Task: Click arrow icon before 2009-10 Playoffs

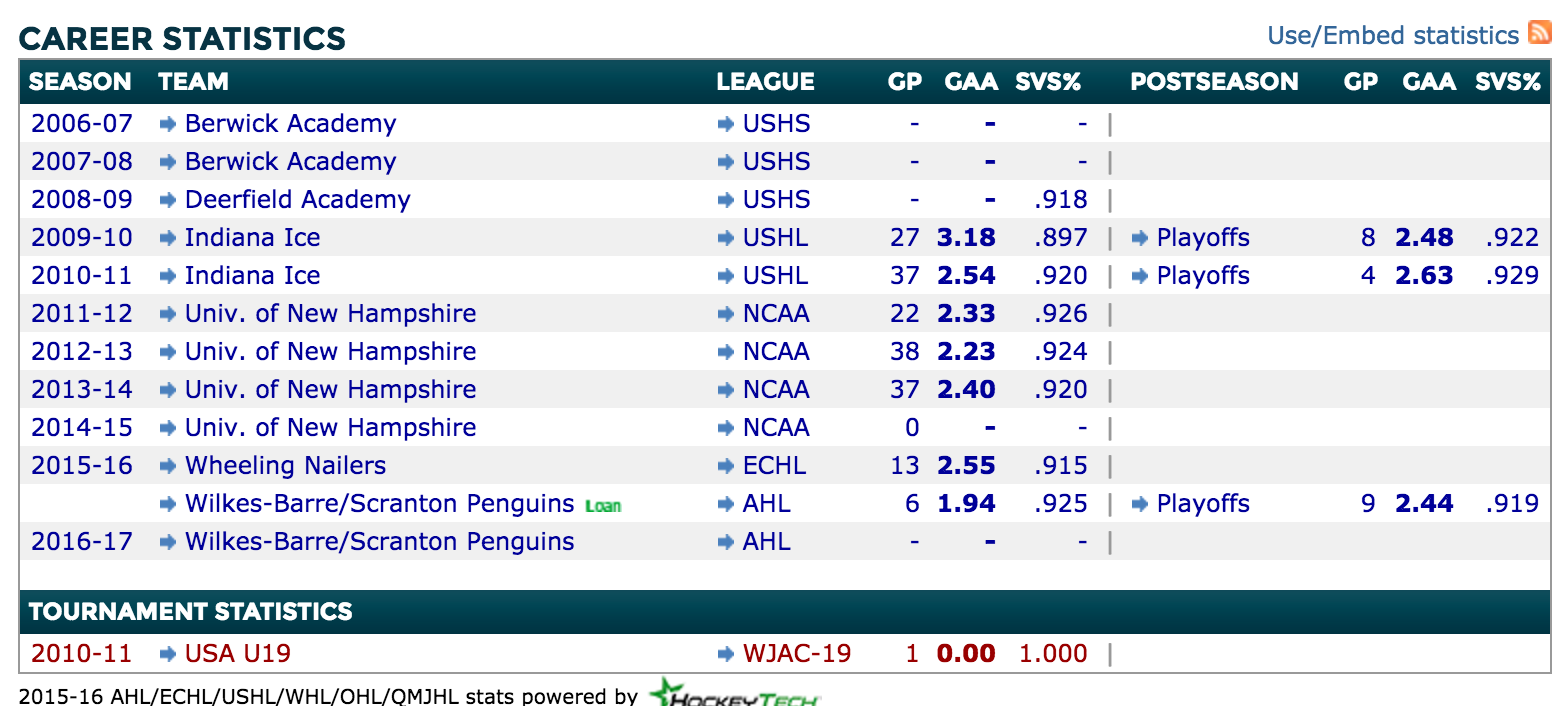Action: [1140, 238]
